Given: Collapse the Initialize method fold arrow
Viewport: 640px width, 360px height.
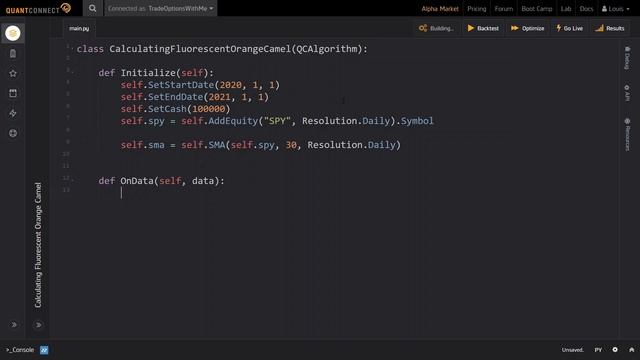Looking at the screenshot, I should coord(73,73).
